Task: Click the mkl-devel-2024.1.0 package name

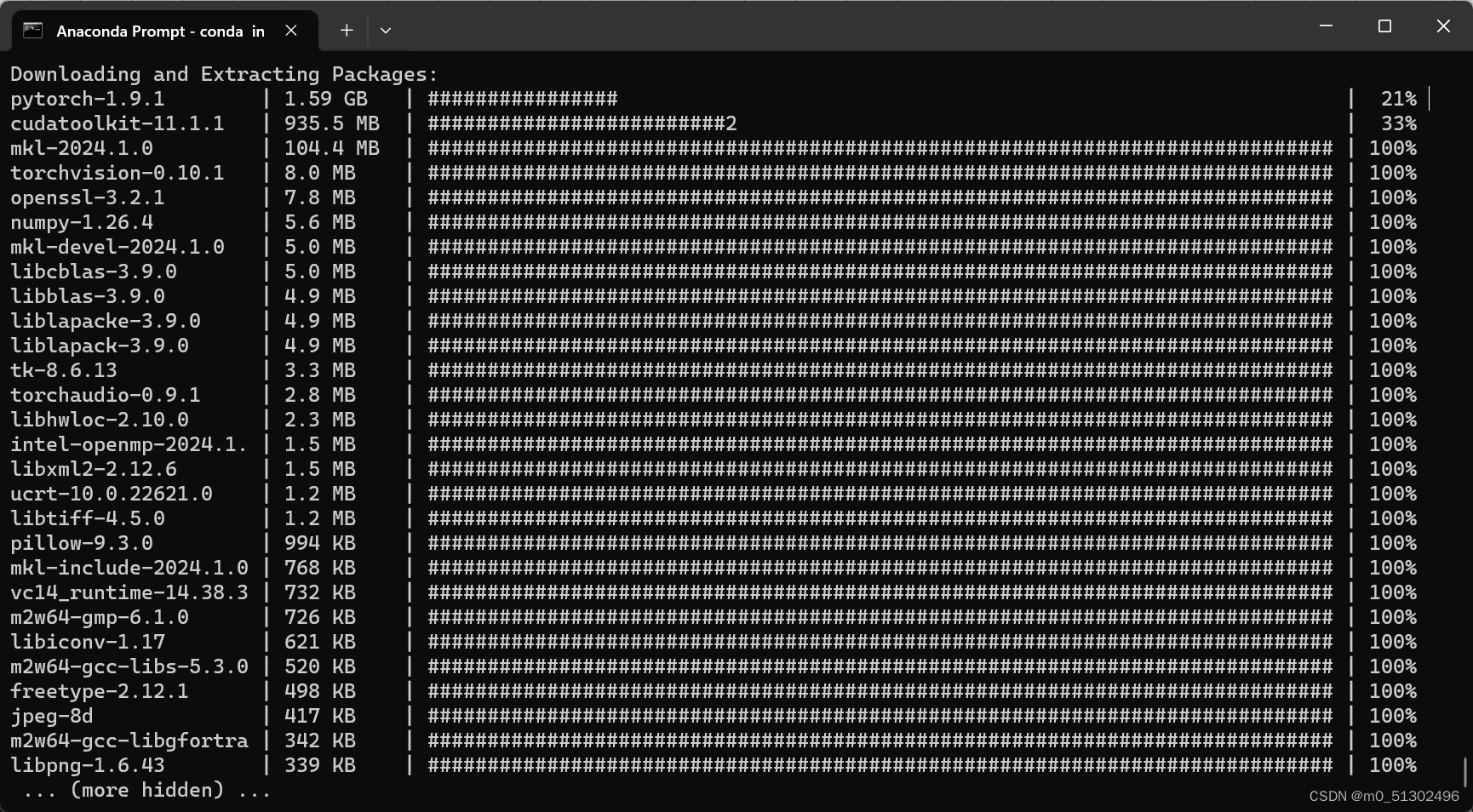Action: (x=117, y=247)
